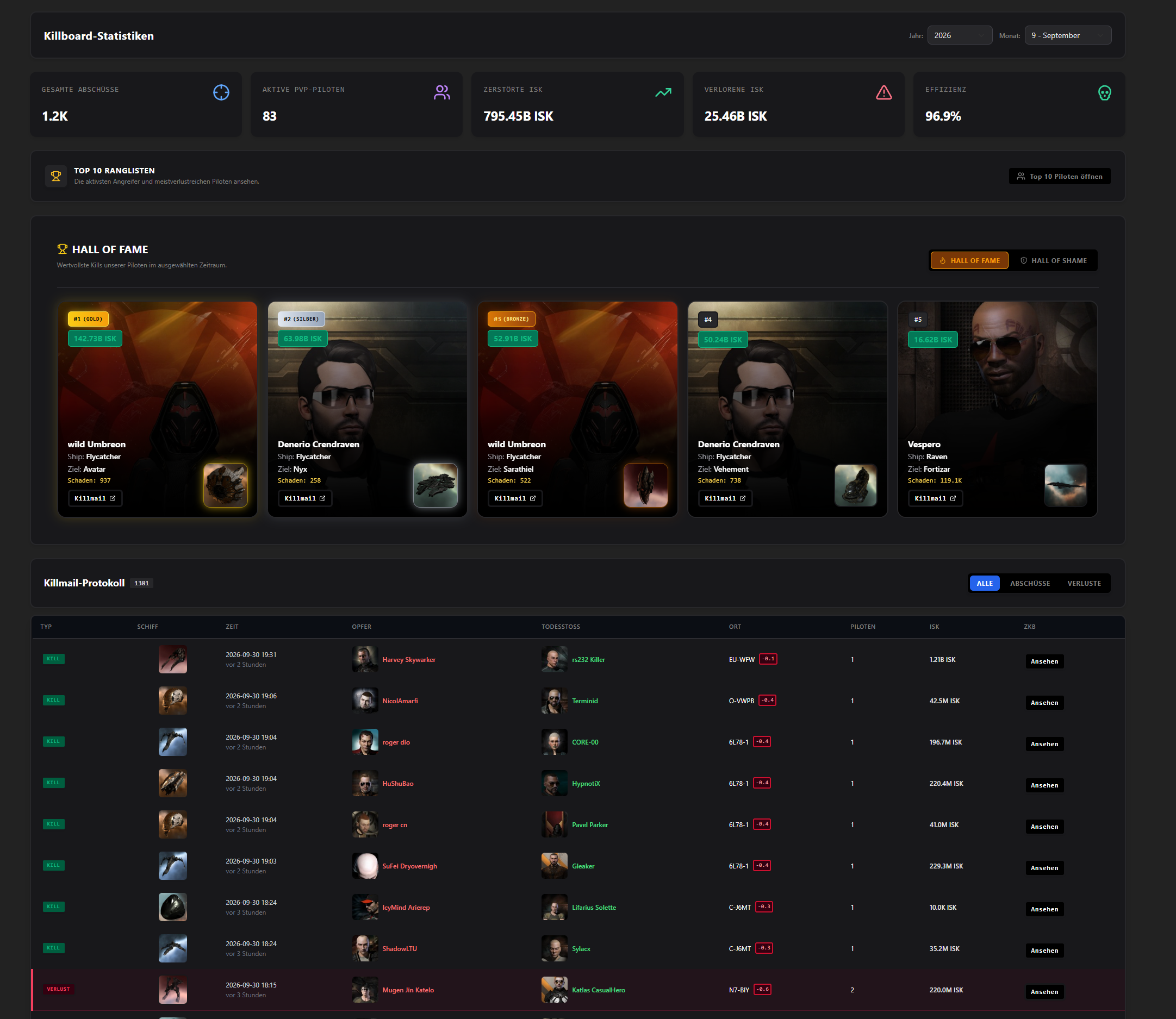The width and height of the screenshot is (1176, 1019).
Task: Click the crosshair icon on Gesamte Abschüsse card
Action: click(x=221, y=92)
